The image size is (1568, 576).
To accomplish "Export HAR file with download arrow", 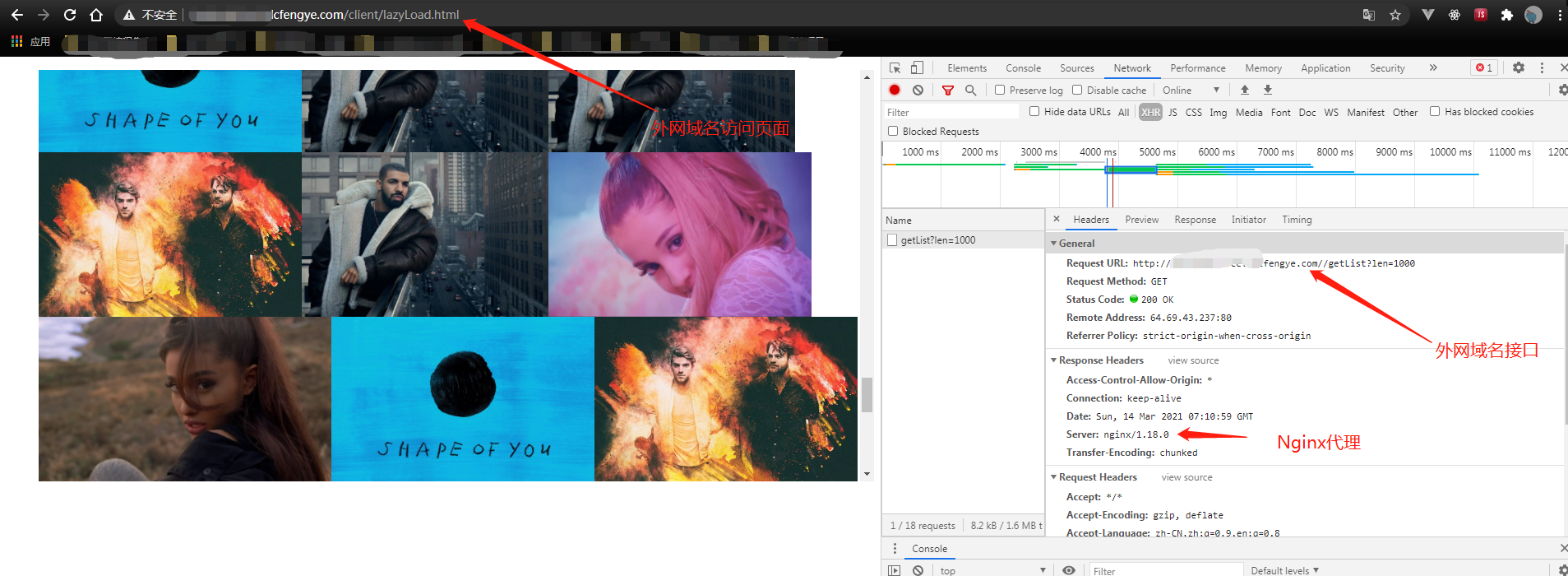I will point(1268,90).
